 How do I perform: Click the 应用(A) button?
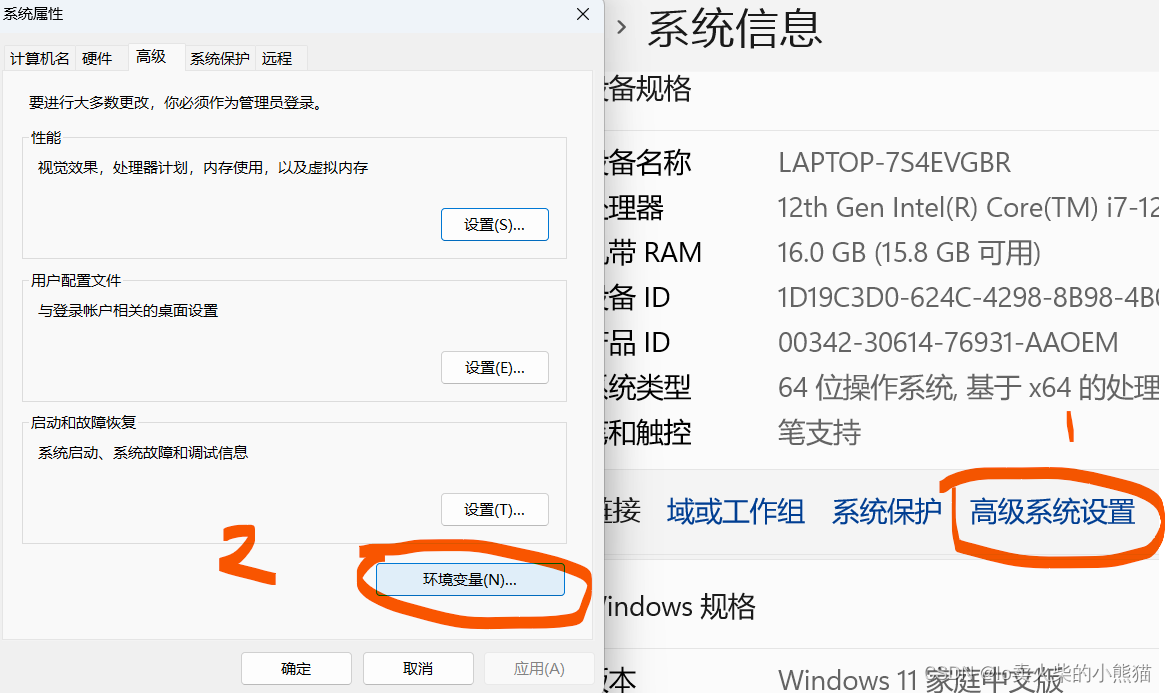[539, 669]
